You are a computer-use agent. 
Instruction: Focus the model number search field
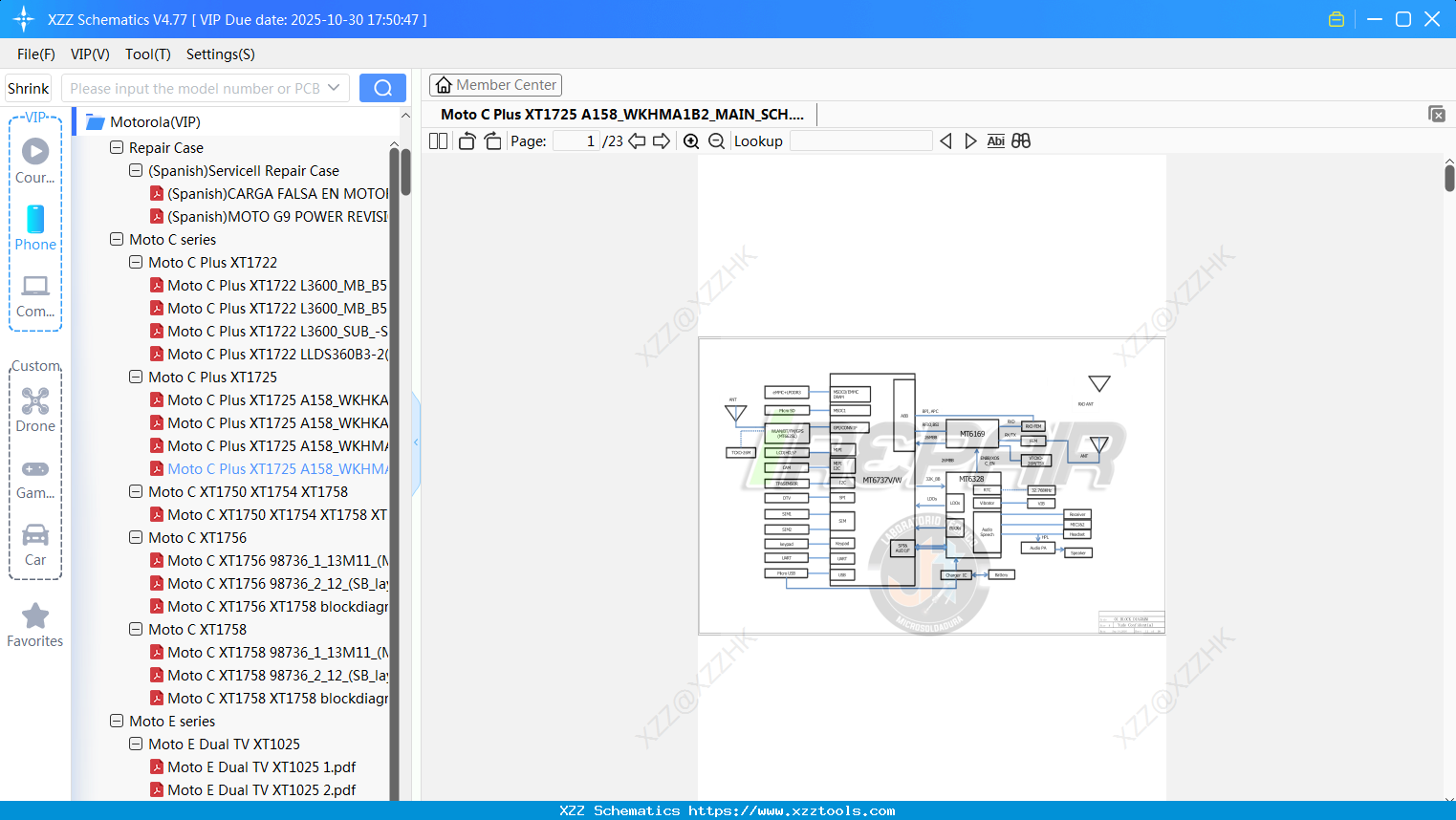(195, 88)
